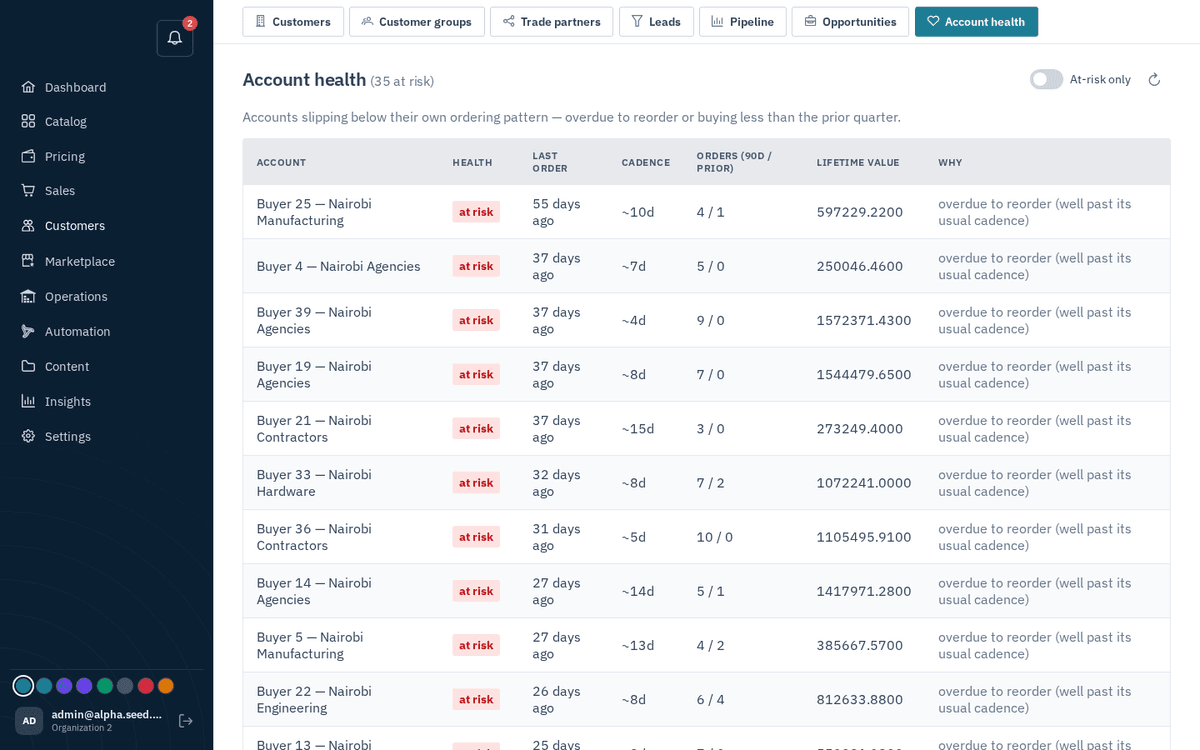Click the Lifetime Value column header
1200x750 pixels.
(x=858, y=162)
